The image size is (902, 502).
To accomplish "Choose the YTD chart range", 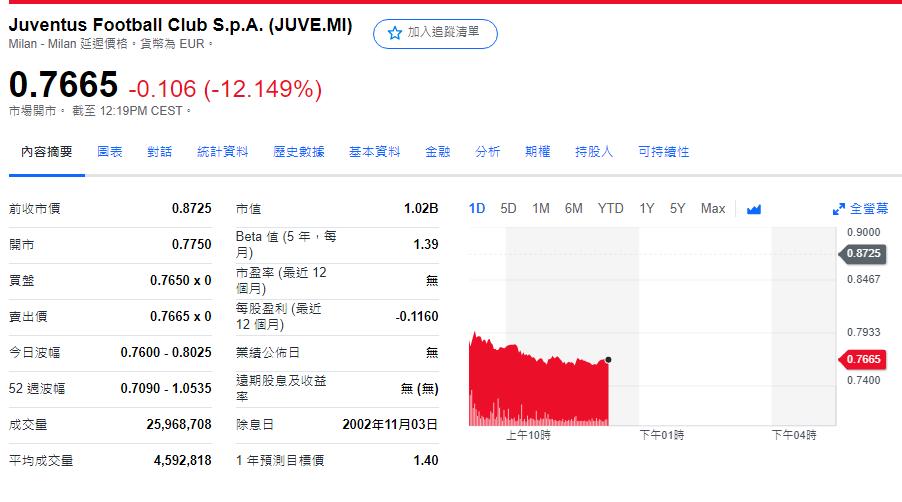I will pyautogui.click(x=610, y=208).
